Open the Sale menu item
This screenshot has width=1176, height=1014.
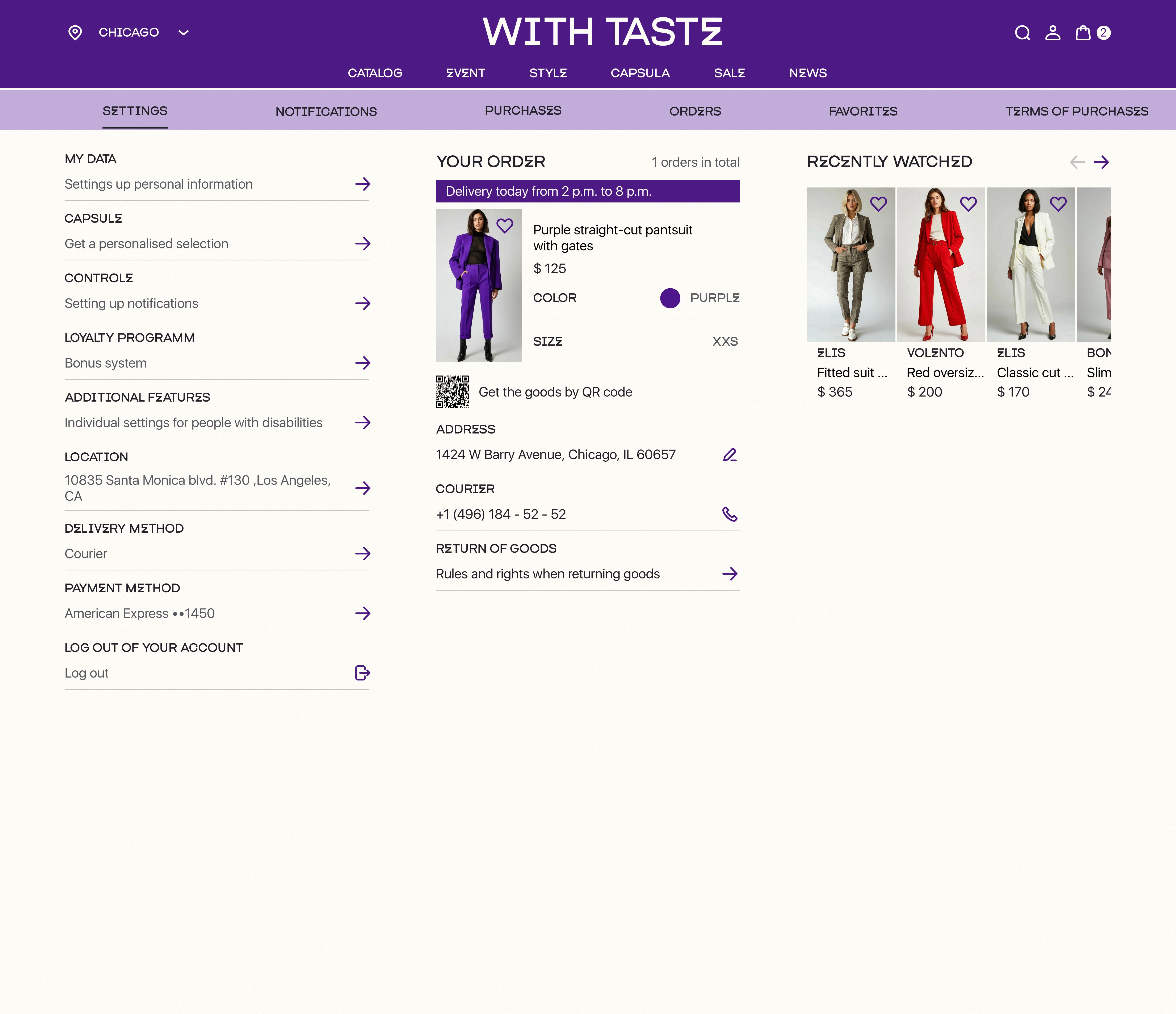coord(729,73)
